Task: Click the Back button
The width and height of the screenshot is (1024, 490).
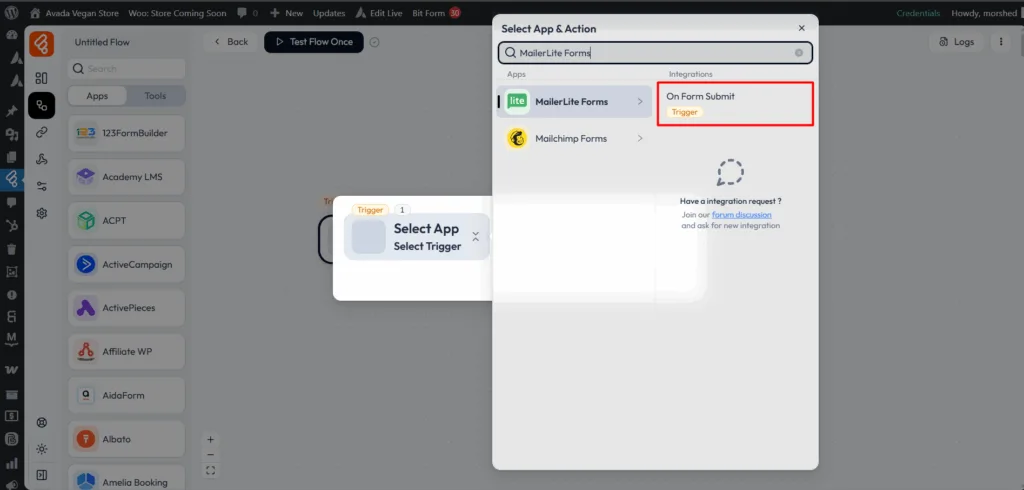Action: click(x=231, y=42)
